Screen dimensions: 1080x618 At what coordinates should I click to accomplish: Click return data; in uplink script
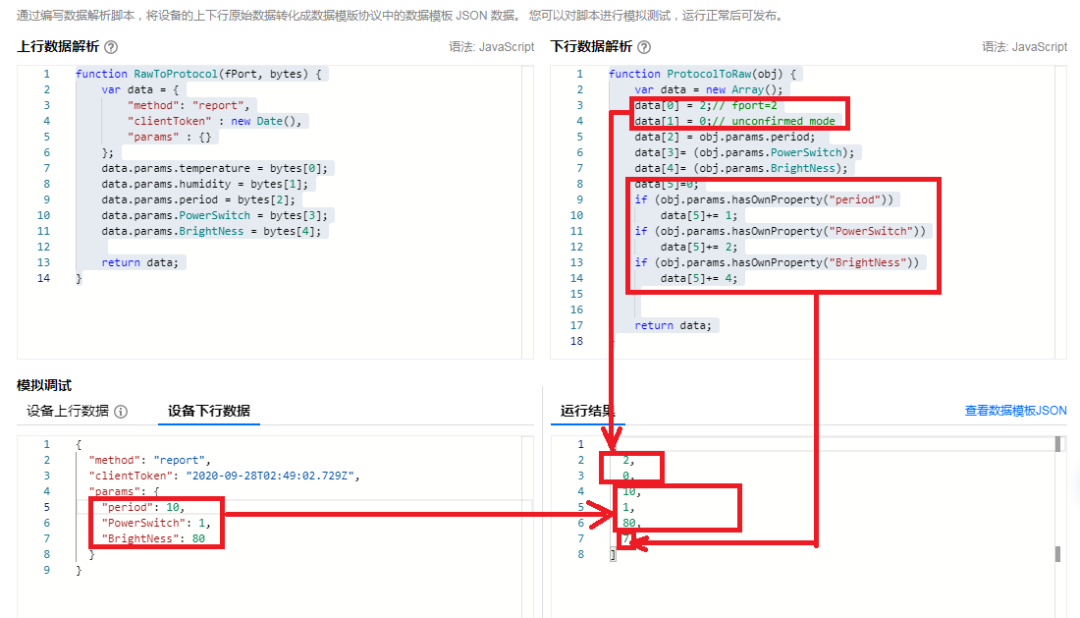pyautogui.click(x=140, y=262)
